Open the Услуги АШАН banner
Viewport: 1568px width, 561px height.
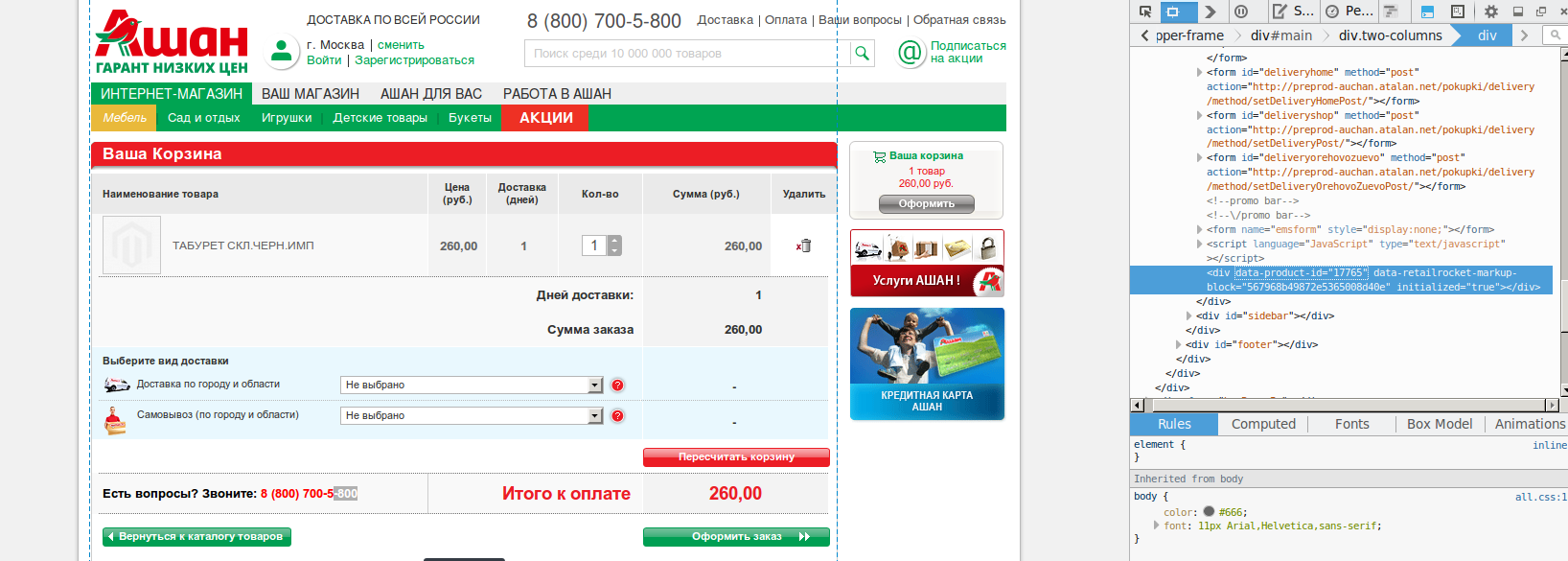[x=927, y=263]
